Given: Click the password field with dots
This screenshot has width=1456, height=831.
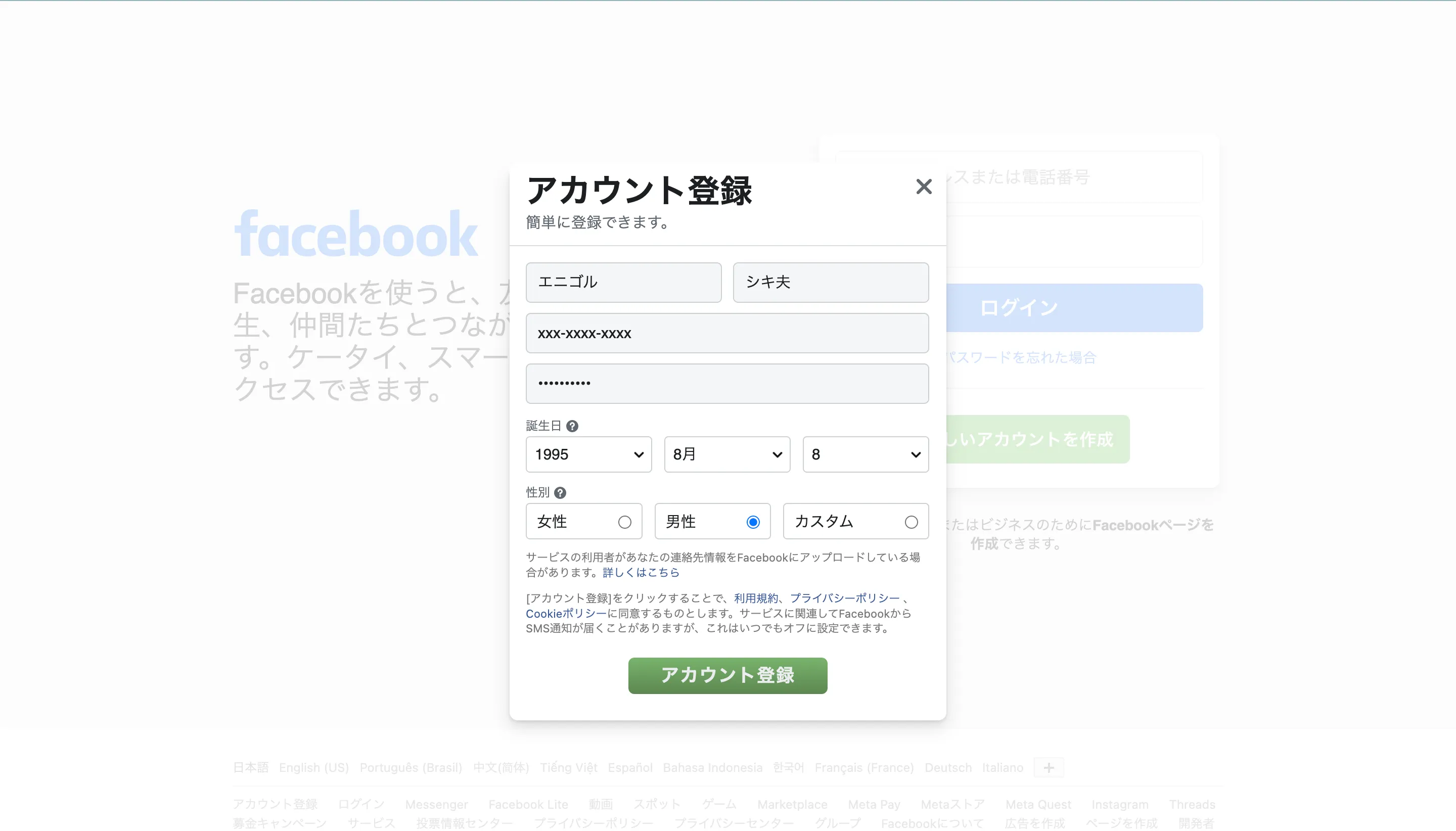Looking at the screenshot, I should tap(727, 384).
